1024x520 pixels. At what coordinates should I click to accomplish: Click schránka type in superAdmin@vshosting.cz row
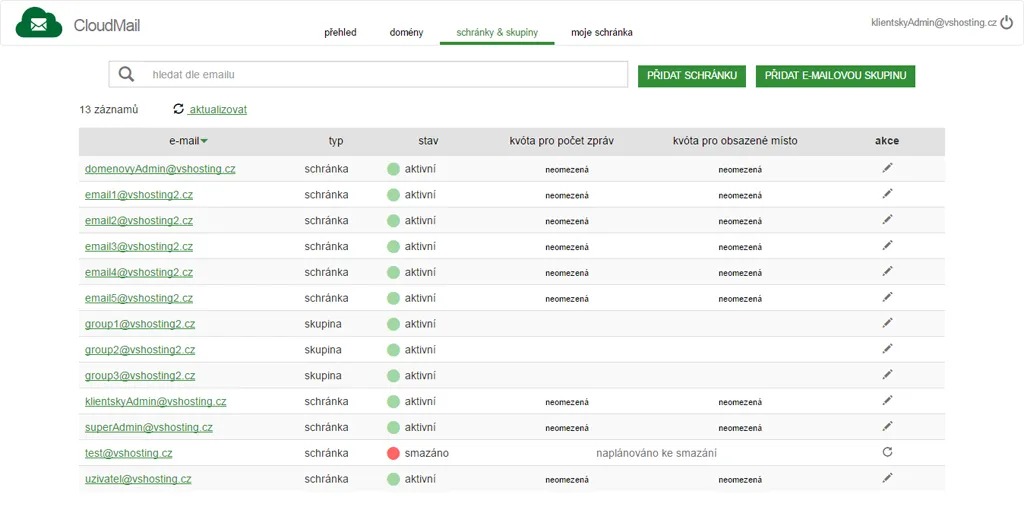pyautogui.click(x=327, y=427)
